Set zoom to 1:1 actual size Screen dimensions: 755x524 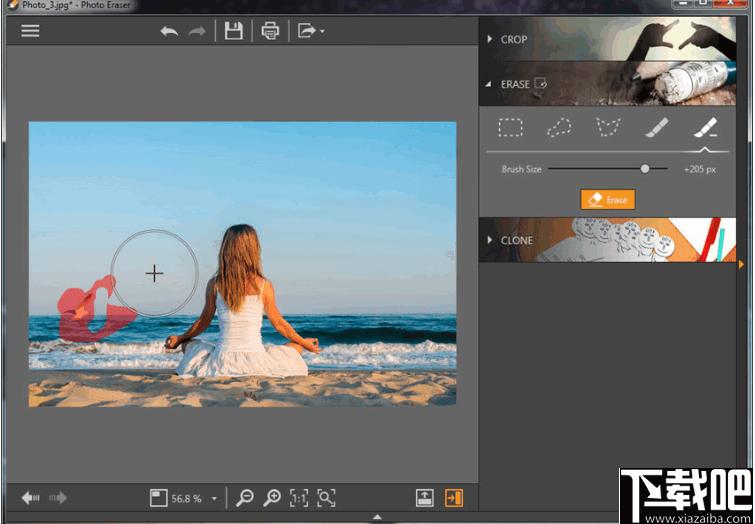tap(299, 498)
